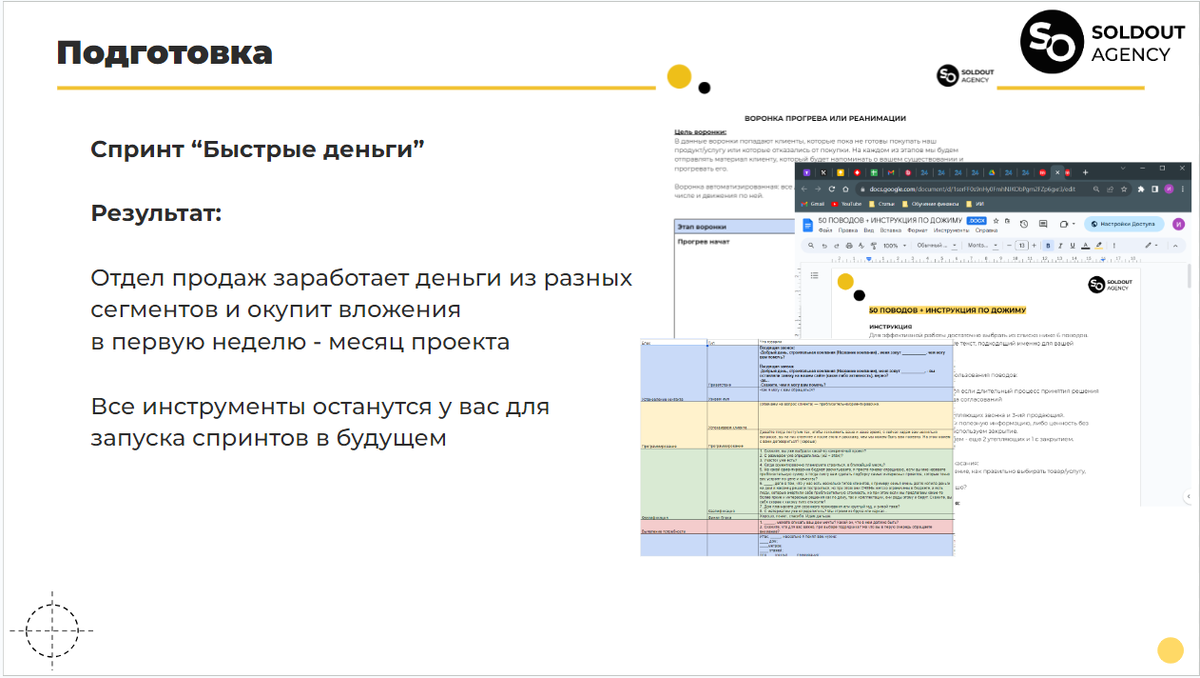Switch to the Google Drive tab
Image resolution: width=1200 pixels, height=678 pixels.
point(992,172)
